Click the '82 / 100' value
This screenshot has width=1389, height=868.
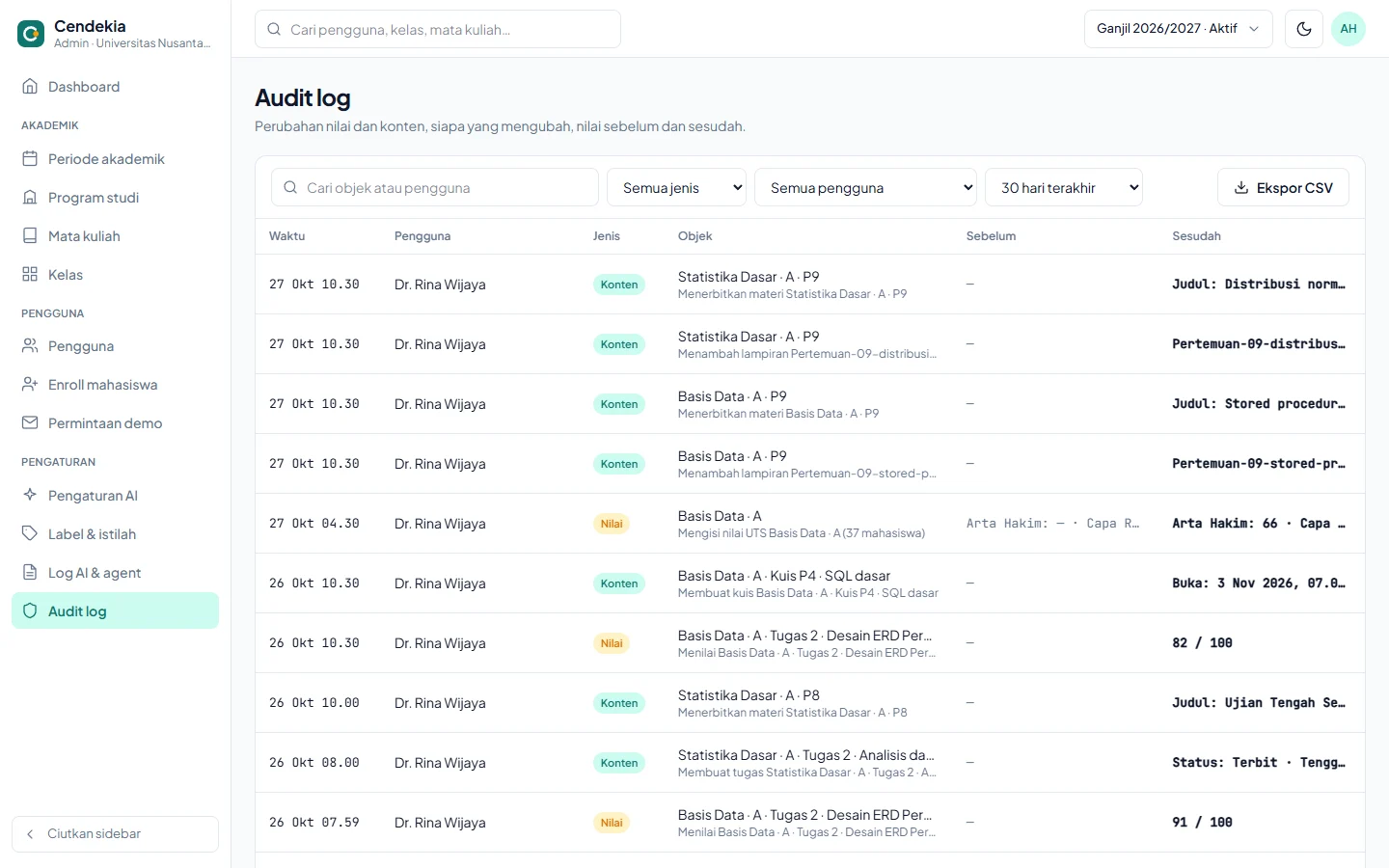1202,643
